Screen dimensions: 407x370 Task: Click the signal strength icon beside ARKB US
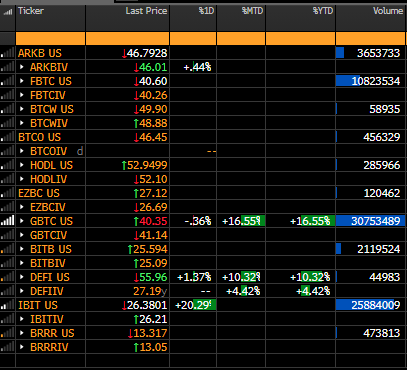(7, 53)
